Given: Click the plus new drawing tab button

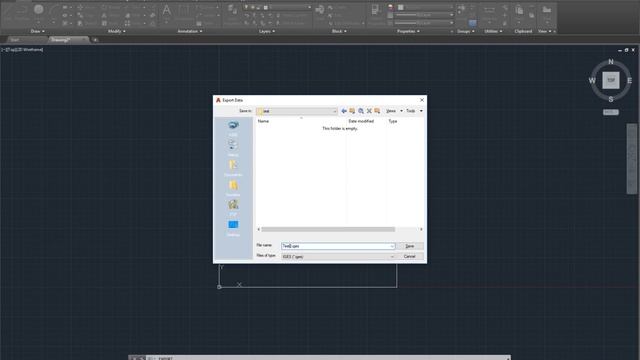Looking at the screenshot, I should point(95,40).
